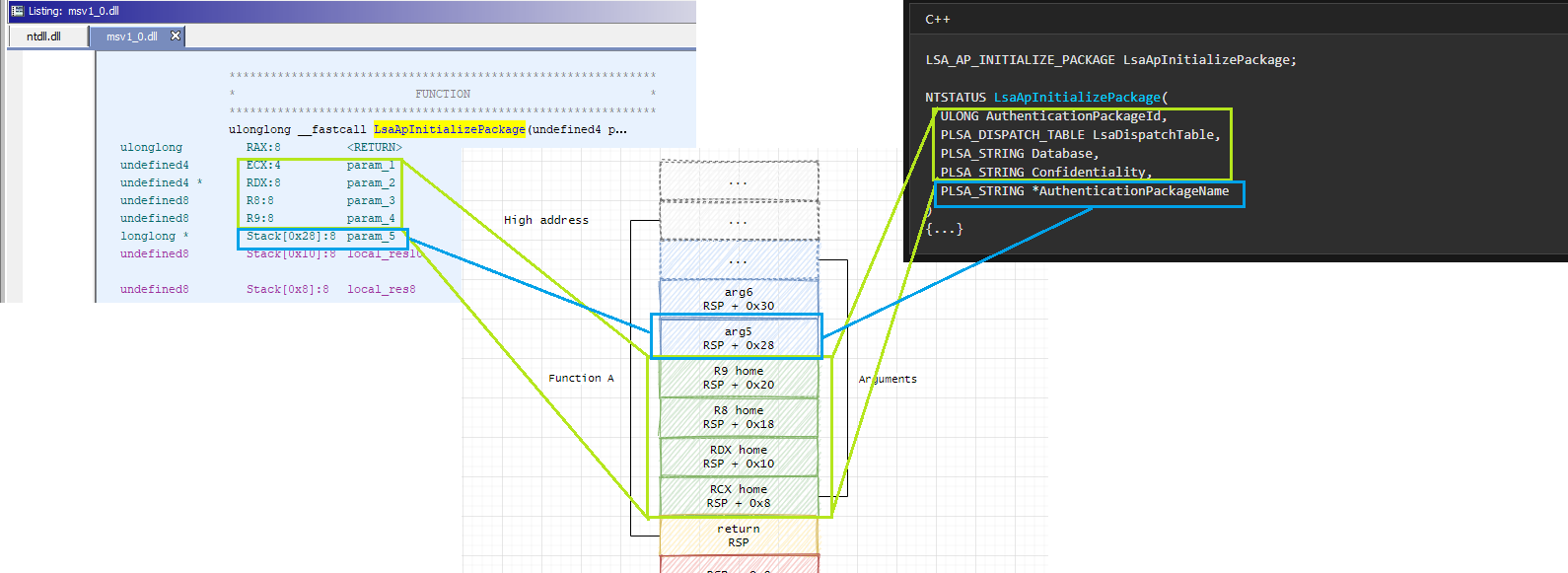Click Stack[0x28]:8 param_5 entry
Viewport: 1568px width, 573px height.
[321, 237]
